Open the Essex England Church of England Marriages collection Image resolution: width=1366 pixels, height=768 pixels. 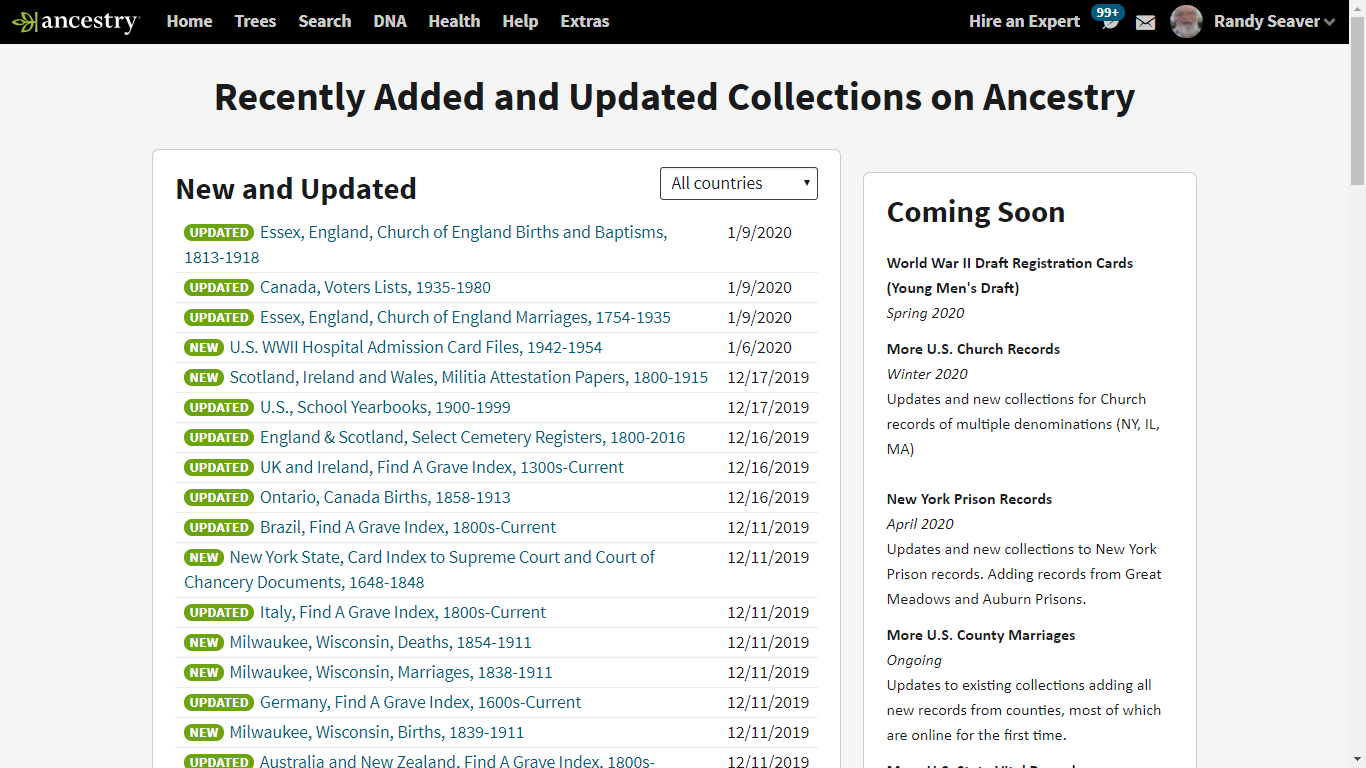coord(464,317)
